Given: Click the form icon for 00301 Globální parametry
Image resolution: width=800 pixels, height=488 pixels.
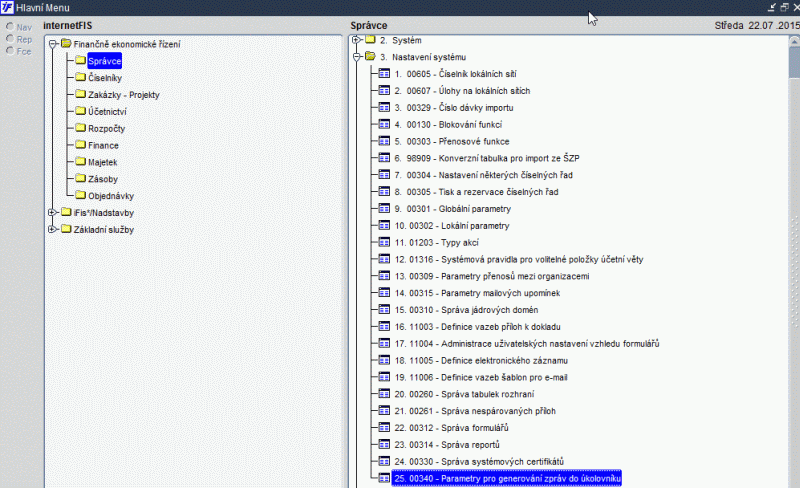Looking at the screenshot, I should (x=384, y=208).
